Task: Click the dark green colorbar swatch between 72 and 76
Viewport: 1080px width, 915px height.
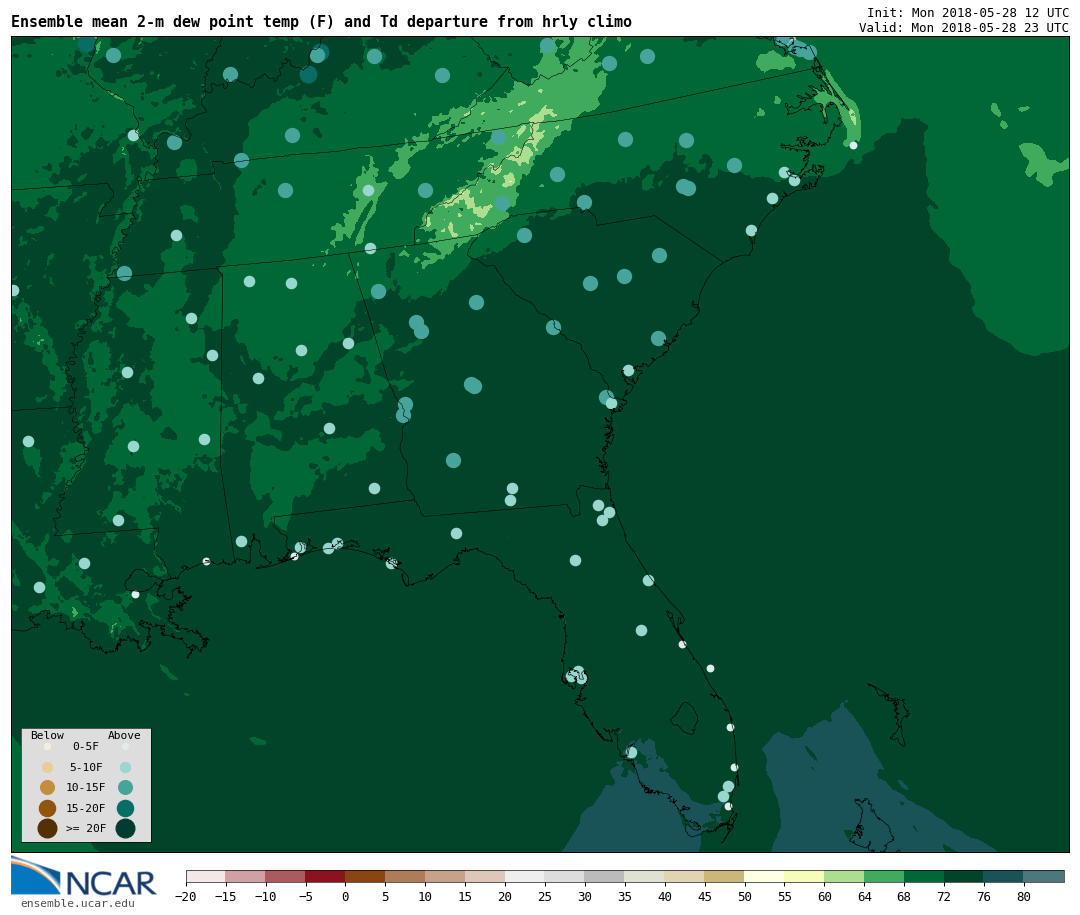Action: coord(964,876)
